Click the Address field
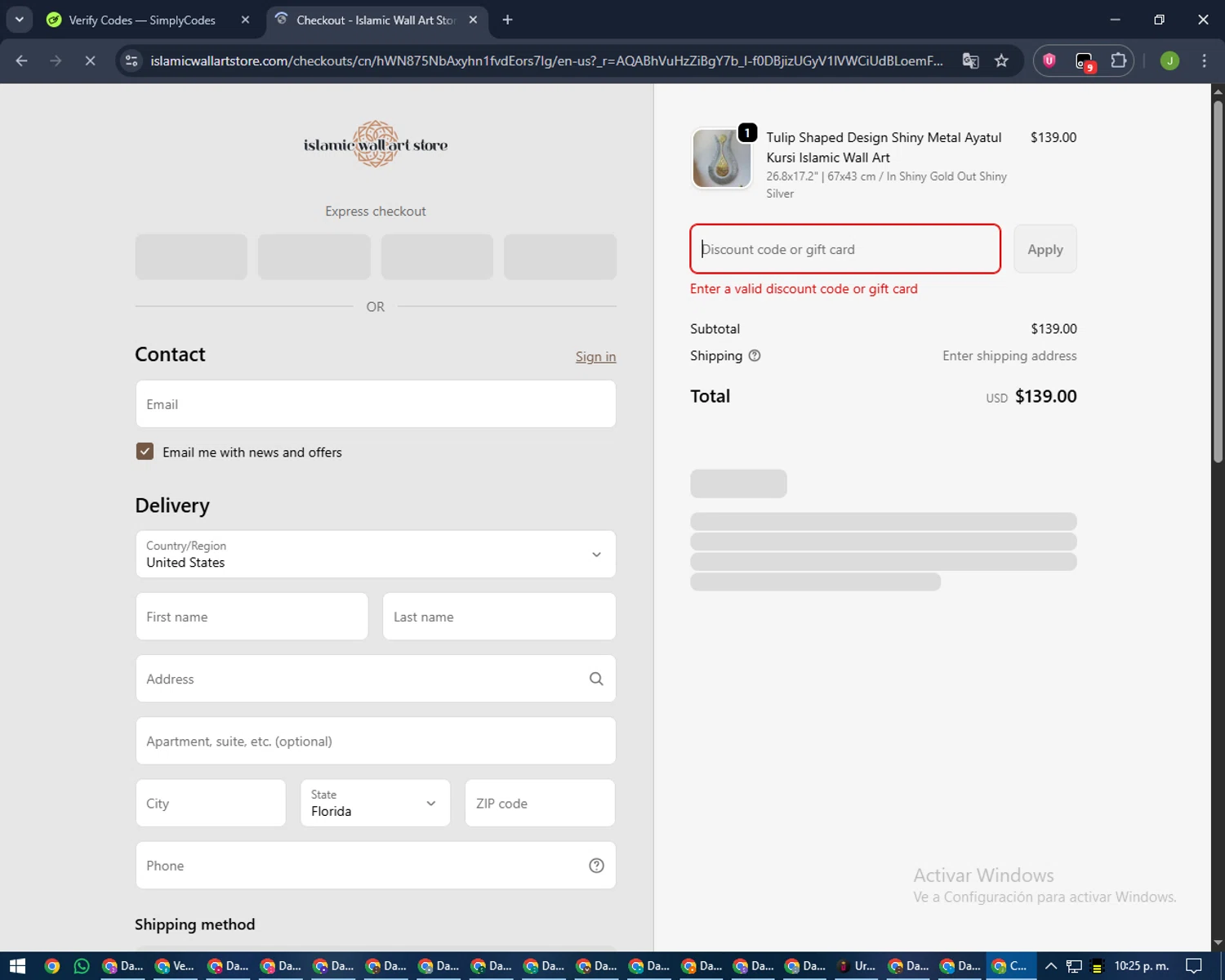This screenshot has width=1225, height=980. click(x=376, y=679)
